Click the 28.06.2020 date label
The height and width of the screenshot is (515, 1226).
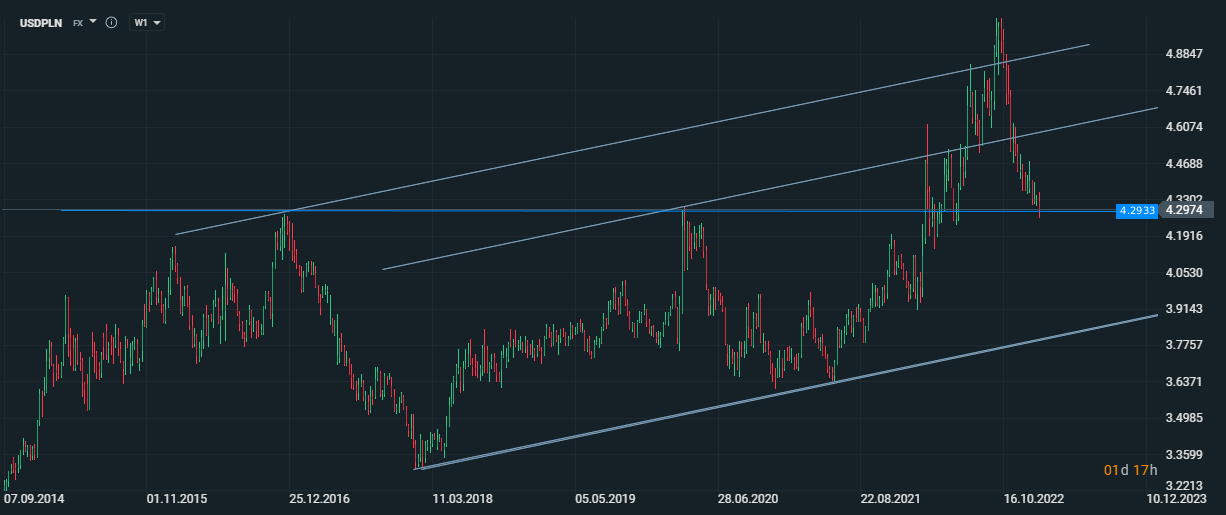749,497
